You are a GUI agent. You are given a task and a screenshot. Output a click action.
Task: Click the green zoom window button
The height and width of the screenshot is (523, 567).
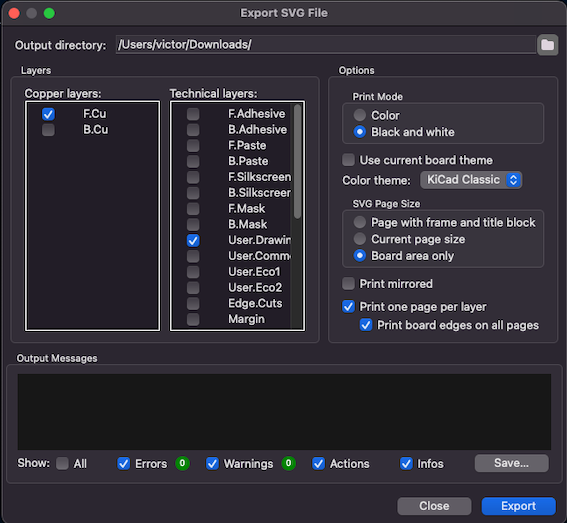pos(49,13)
